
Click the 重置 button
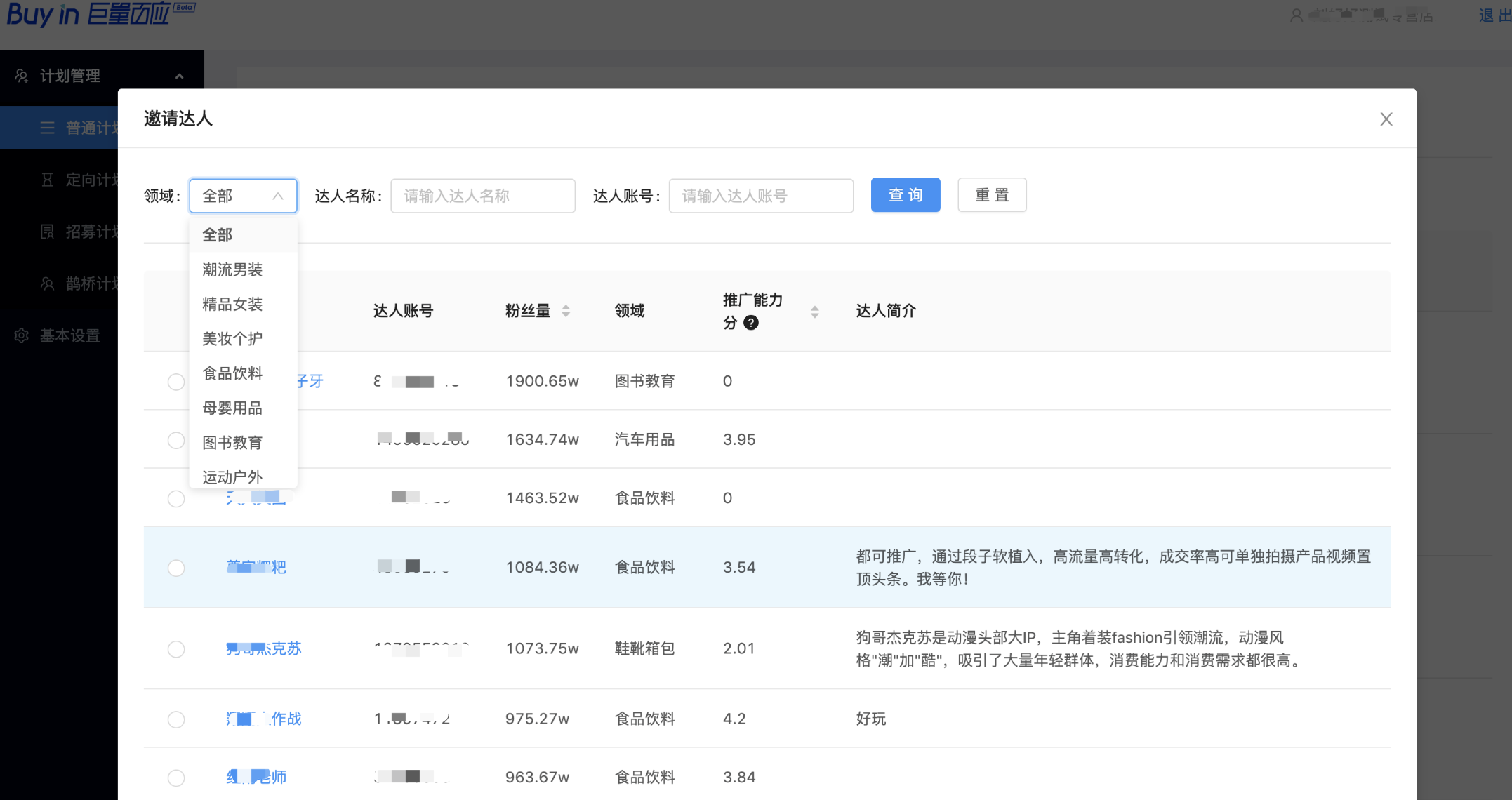pyautogui.click(x=992, y=195)
